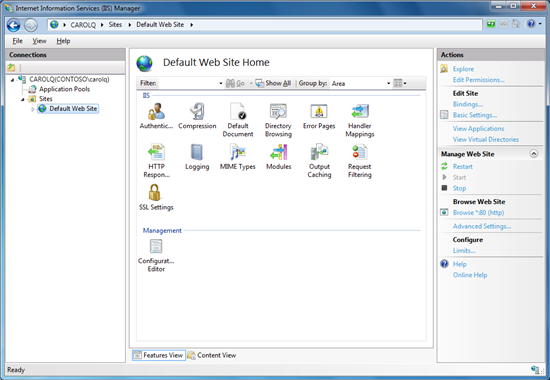This screenshot has width=550, height=380.
Task: Select Application Pools in tree
Action: (x=64, y=89)
